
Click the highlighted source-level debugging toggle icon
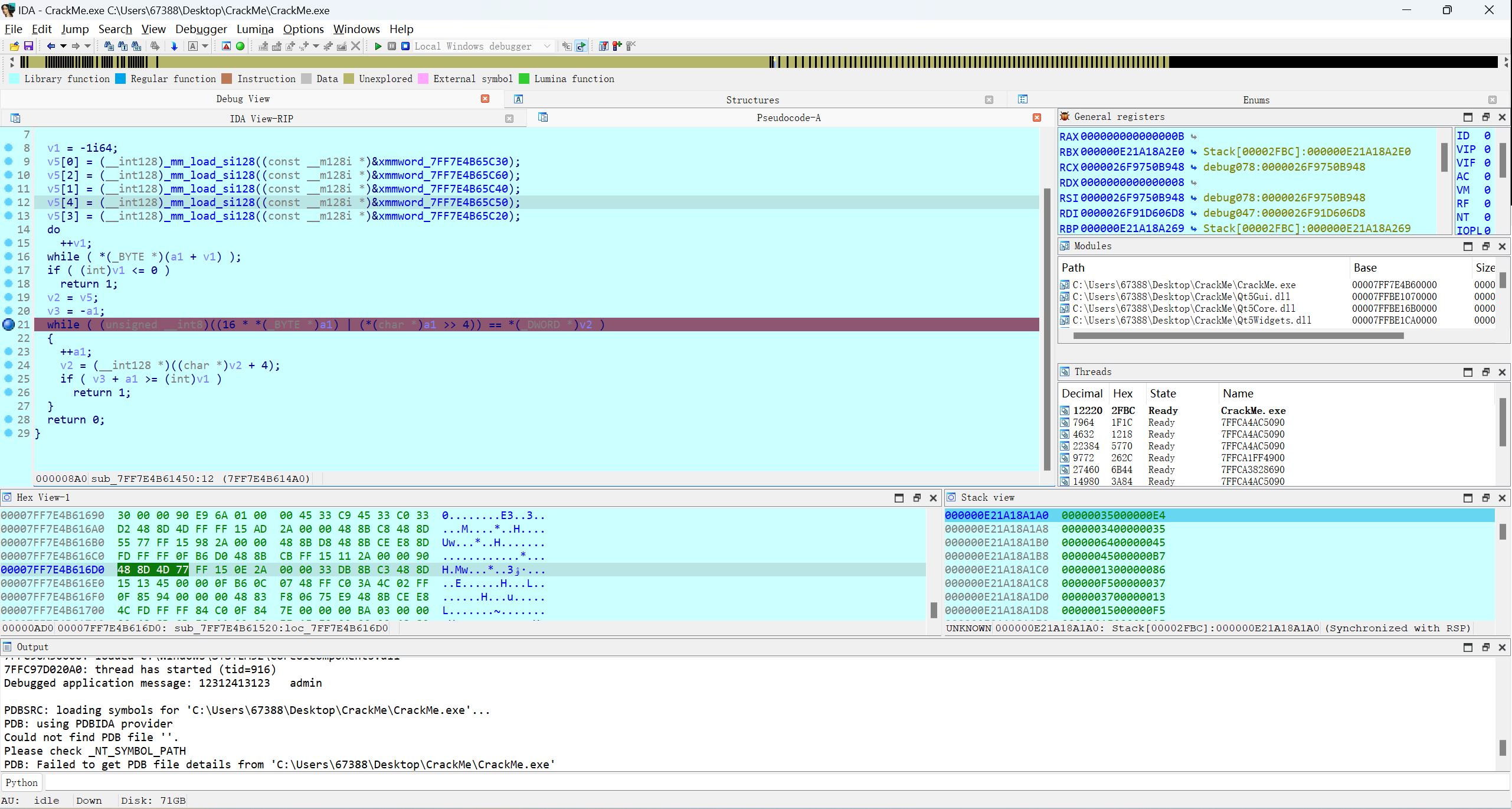[x=581, y=46]
